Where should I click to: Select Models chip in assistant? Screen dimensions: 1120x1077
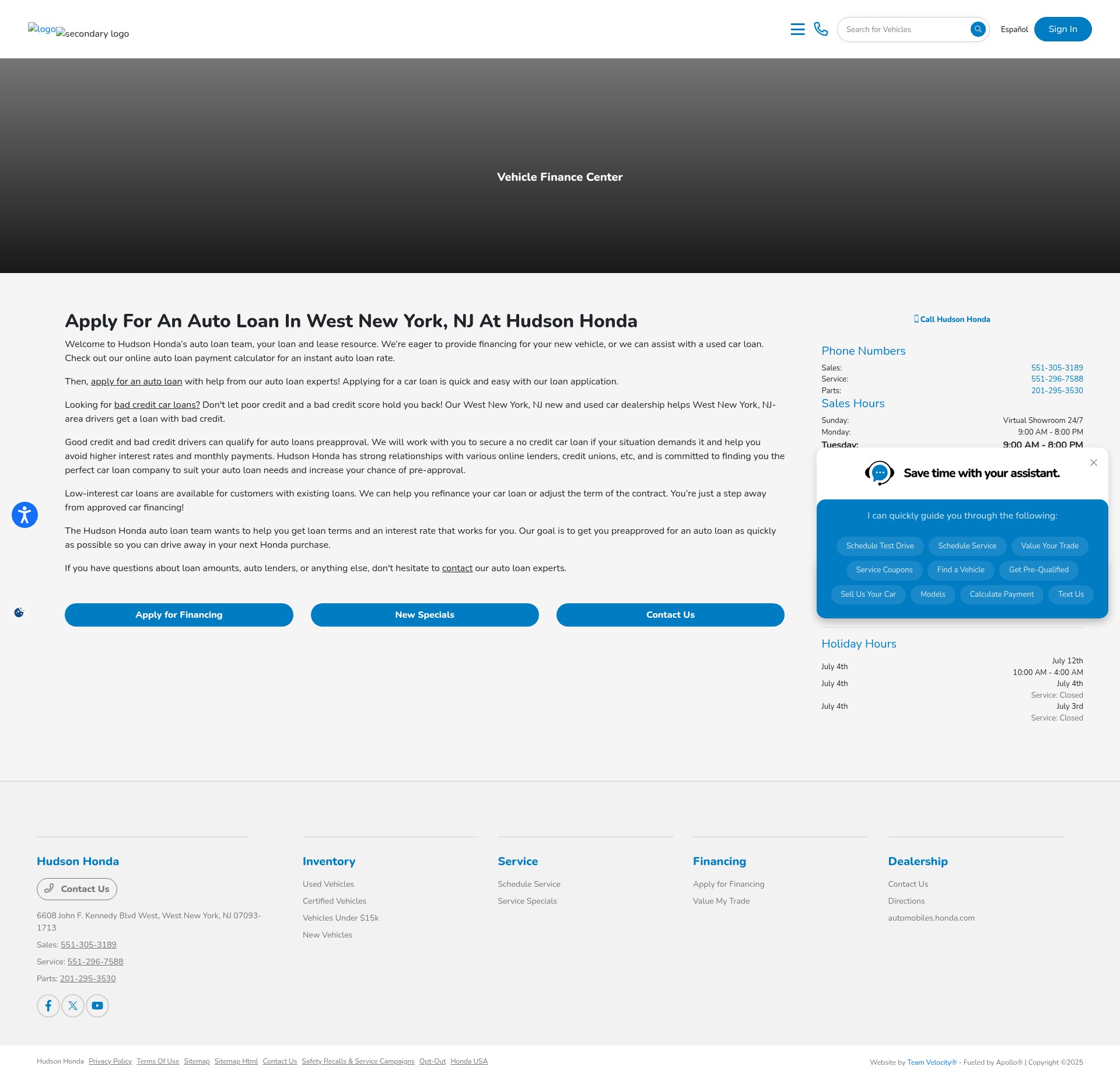tap(933, 595)
